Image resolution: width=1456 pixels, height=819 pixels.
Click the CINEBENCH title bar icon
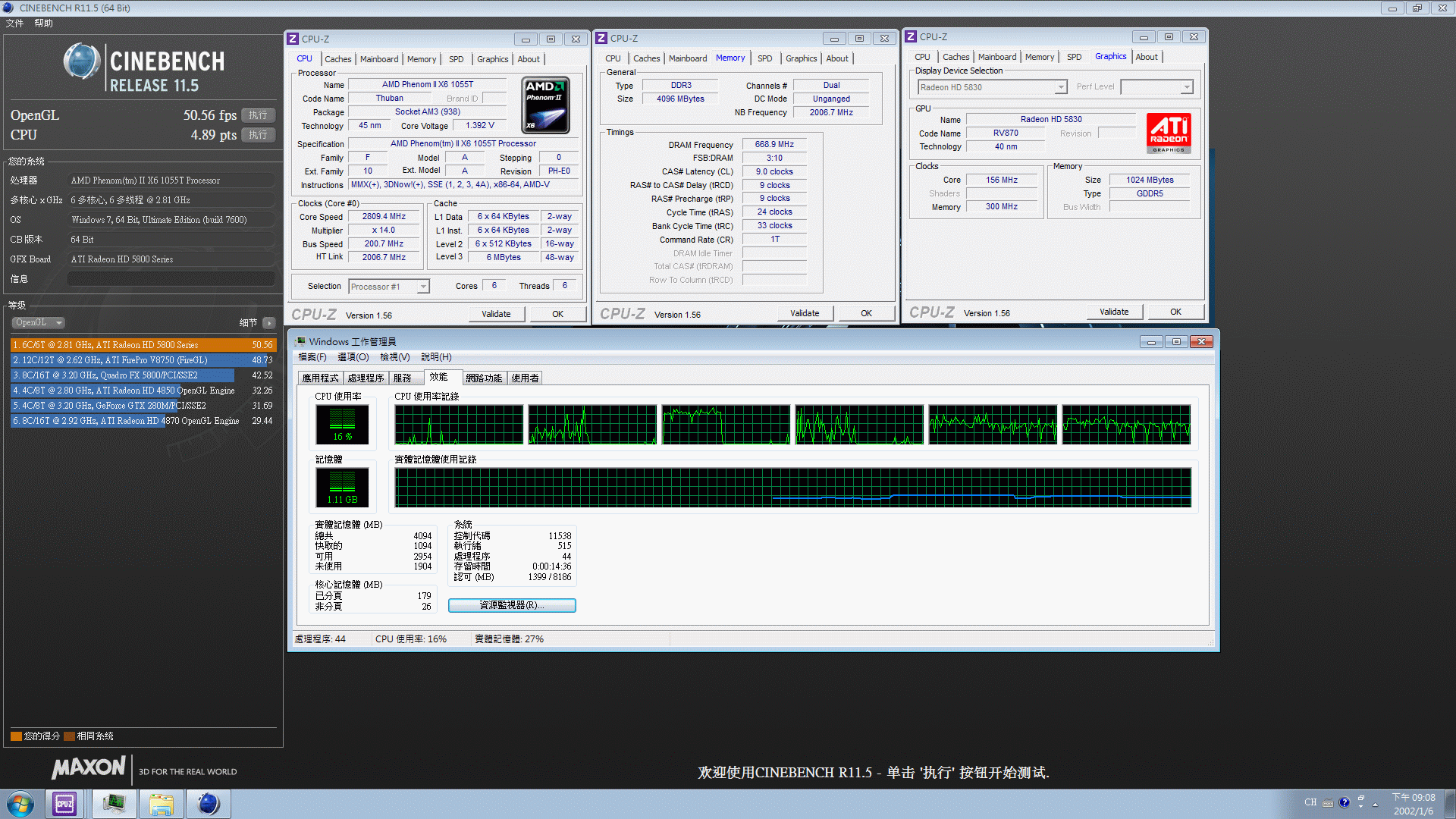[8, 8]
